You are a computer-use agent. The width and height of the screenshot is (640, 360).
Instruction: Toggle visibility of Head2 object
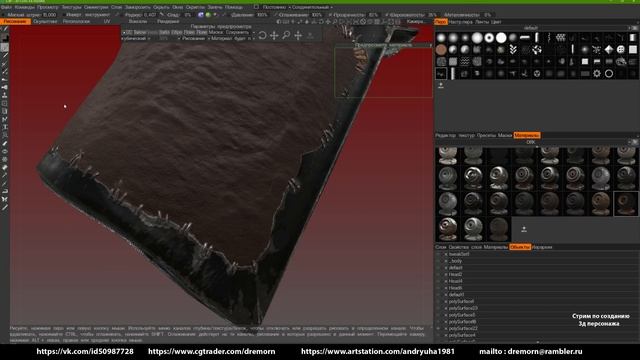439,274
